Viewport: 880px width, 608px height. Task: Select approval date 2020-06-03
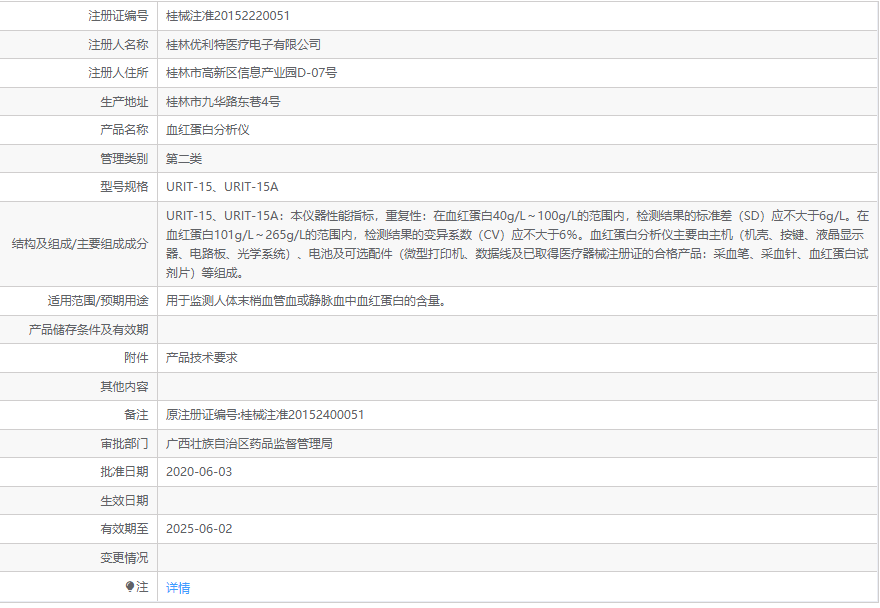pyautogui.click(x=199, y=472)
